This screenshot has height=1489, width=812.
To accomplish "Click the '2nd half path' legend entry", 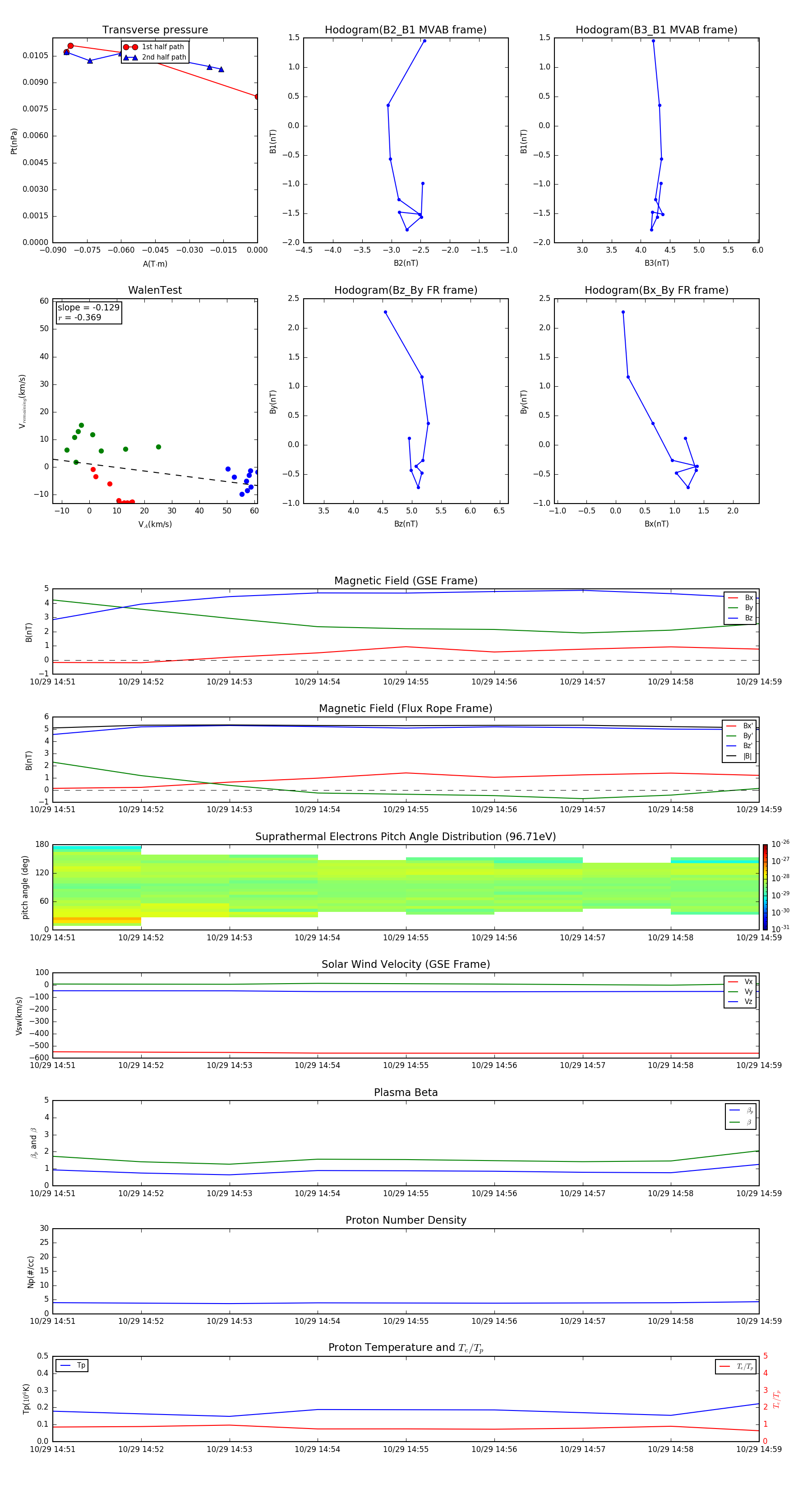I will point(155,57).
